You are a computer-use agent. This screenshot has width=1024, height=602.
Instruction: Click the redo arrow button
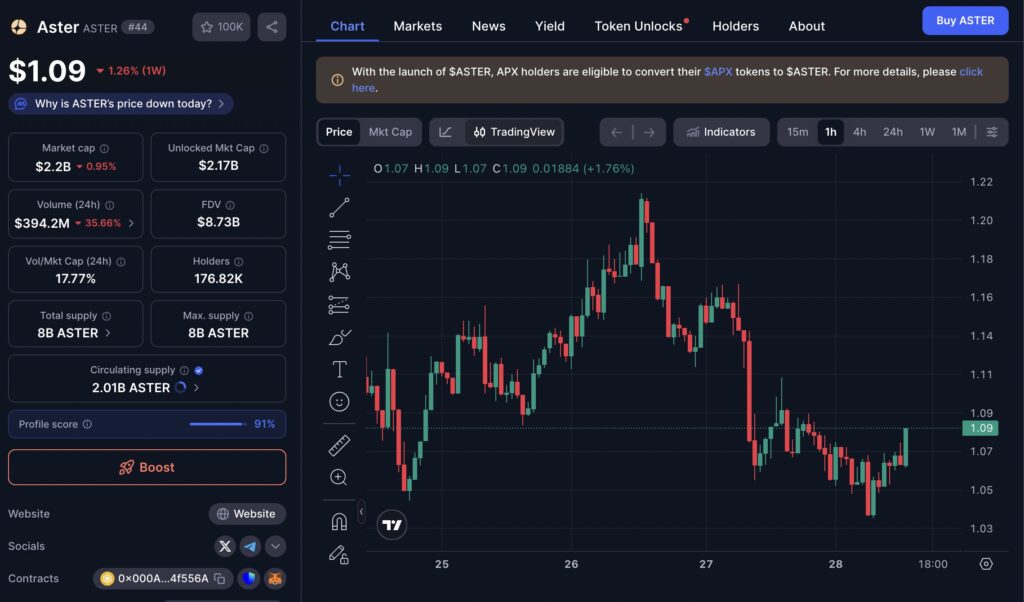pyautogui.click(x=648, y=133)
